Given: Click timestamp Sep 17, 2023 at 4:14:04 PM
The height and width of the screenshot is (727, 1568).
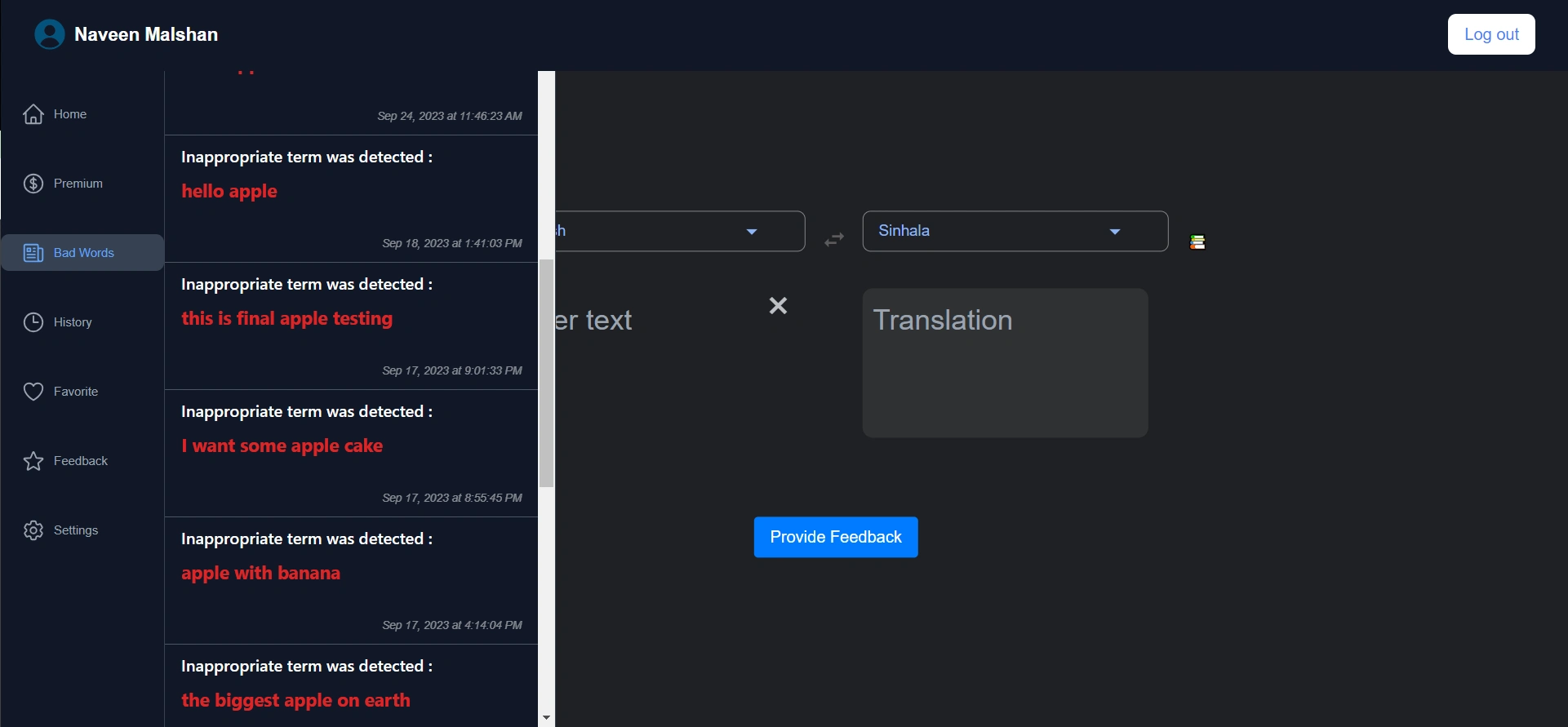Looking at the screenshot, I should [x=452, y=625].
